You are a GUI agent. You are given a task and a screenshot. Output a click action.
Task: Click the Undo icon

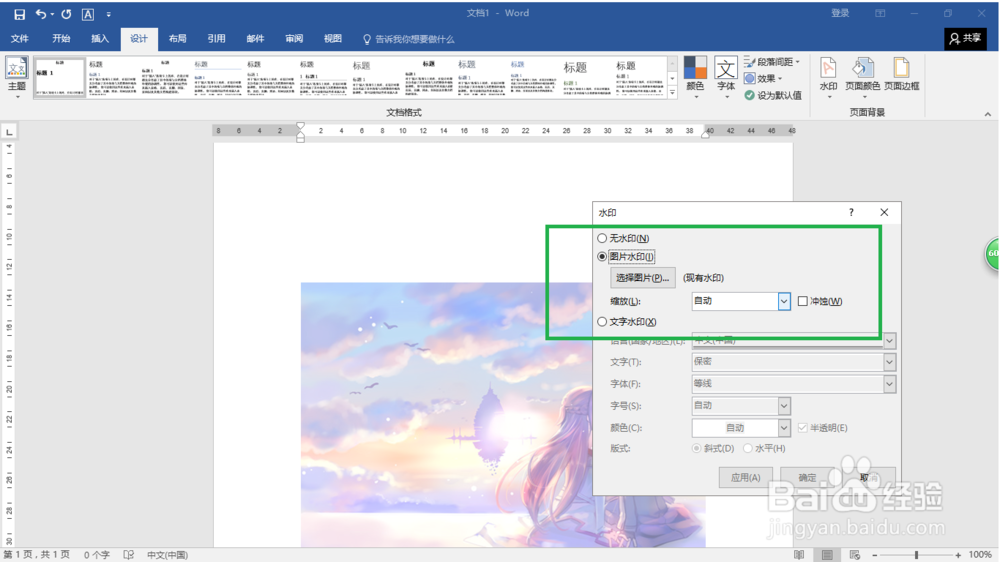point(41,14)
